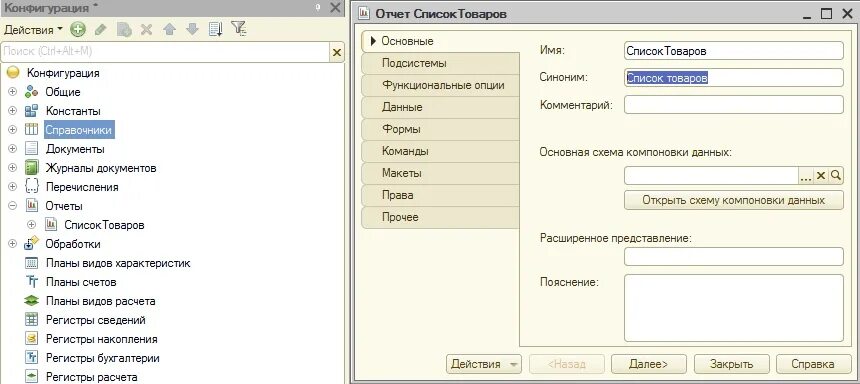This screenshot has height=384, width=860.
Task: Open the Действия dropdown in report window
Action: pyautogui.click(x=483, y=364)
